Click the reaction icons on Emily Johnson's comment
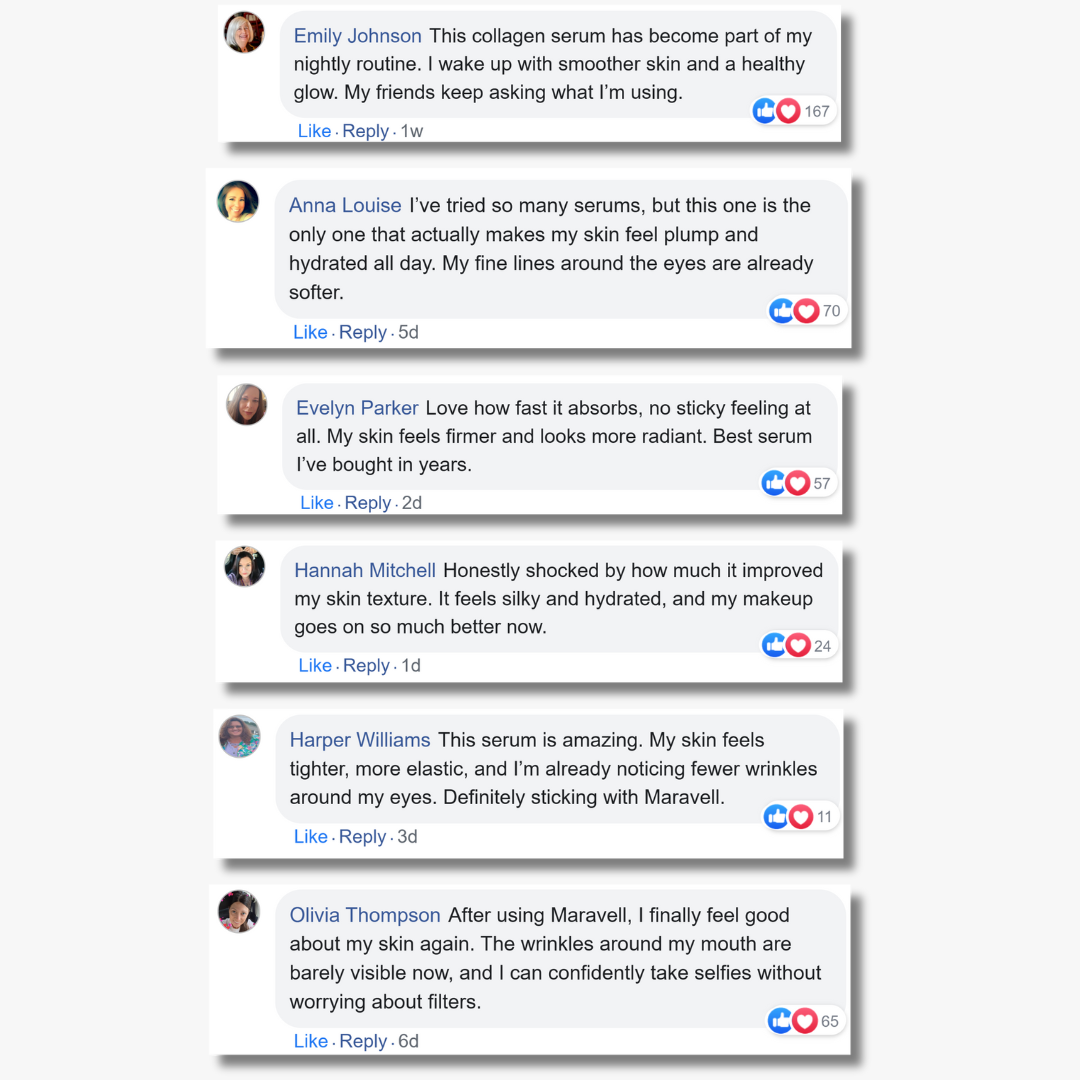The height and width of the screenshot is (1080, 1080). pyautogui.click(x=777, y=111)
